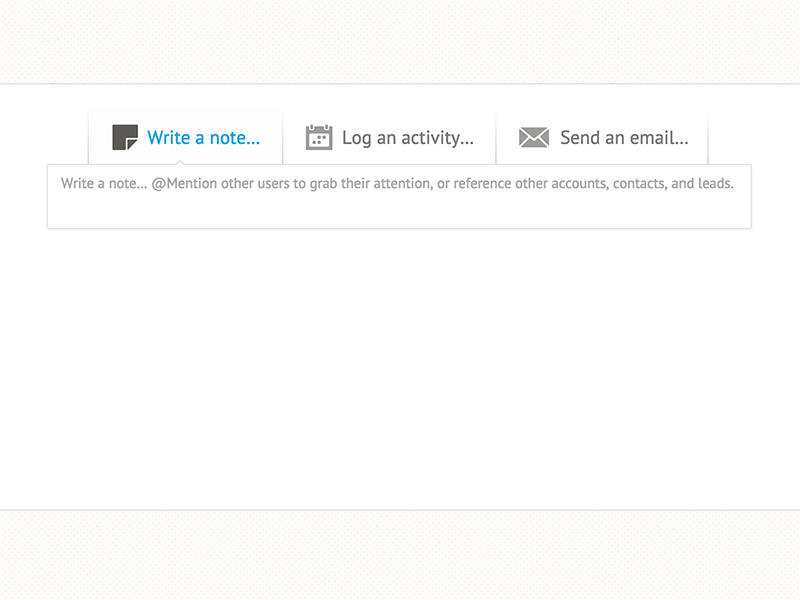Click the Send an email label

(x=622, y=138)
